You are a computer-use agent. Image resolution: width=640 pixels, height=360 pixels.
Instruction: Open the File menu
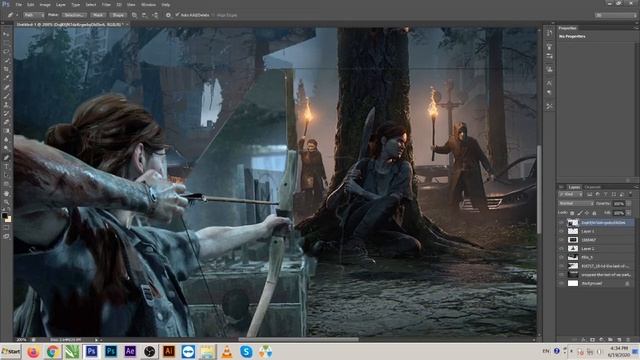[x=19, y=4]
